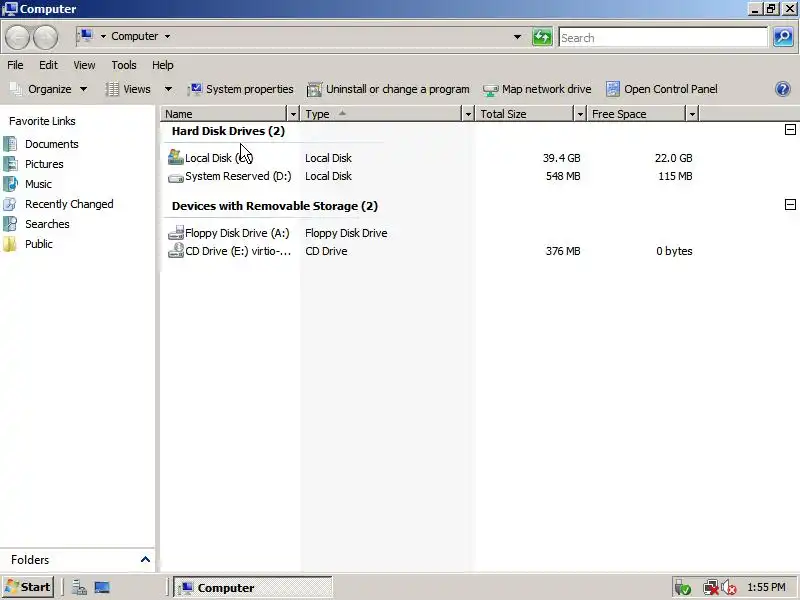Click Show Desktop quick launch icon in taskbar
The height and width of the screenshot is (600, 800).
pos(102,588)
